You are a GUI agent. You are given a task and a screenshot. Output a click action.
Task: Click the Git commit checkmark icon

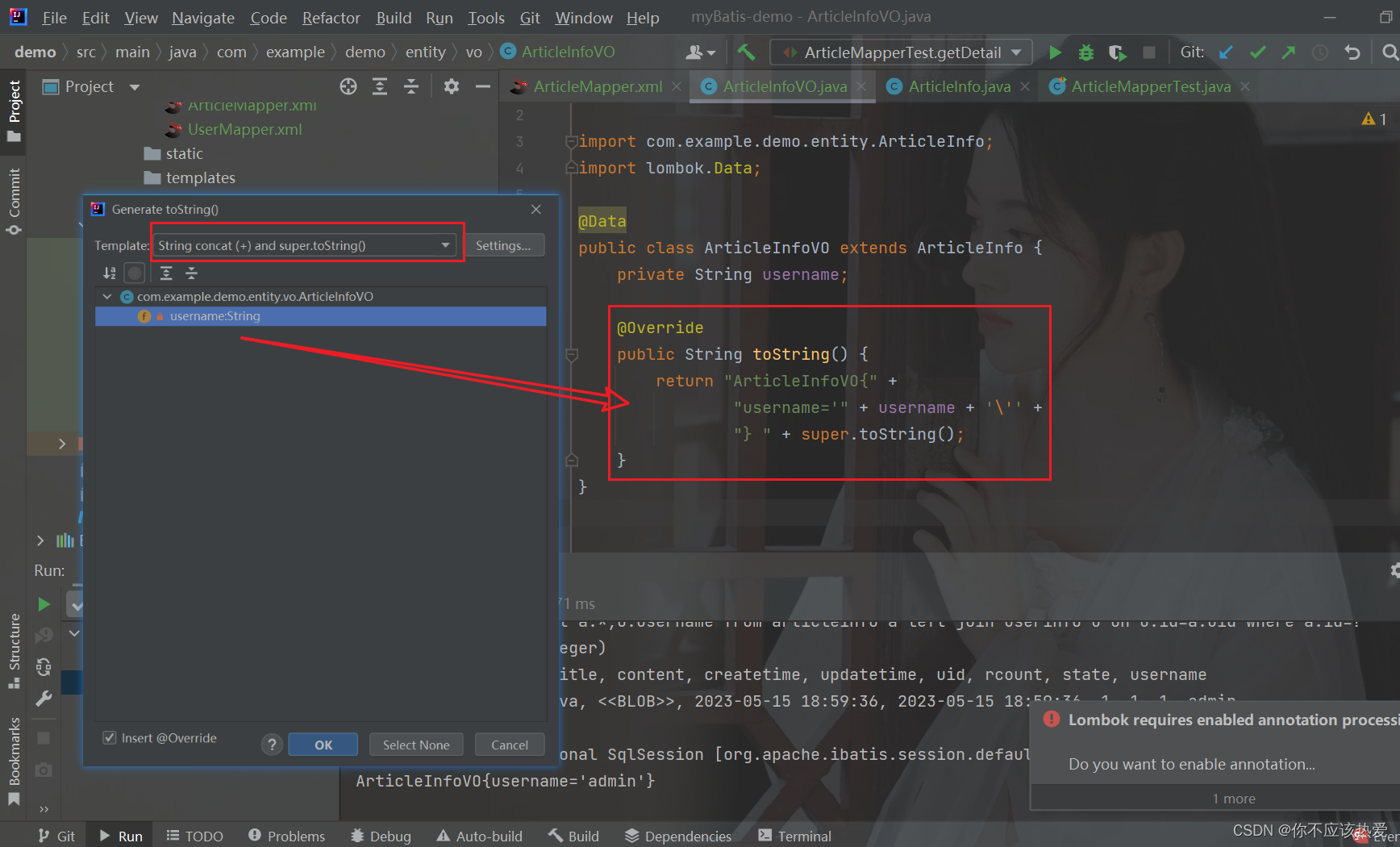[1257, 52]
